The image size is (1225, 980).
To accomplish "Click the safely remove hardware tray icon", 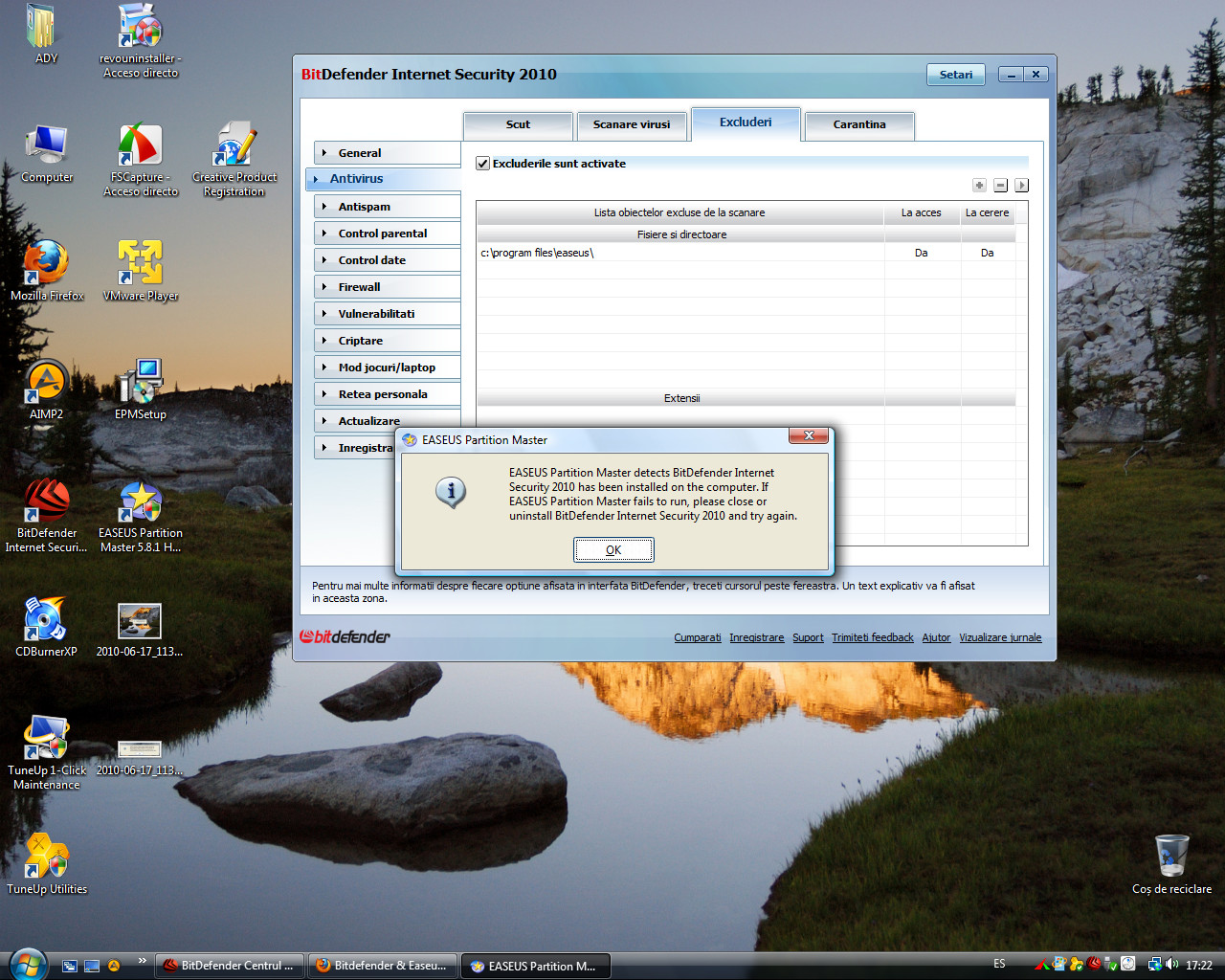I will pyautogui.click(x=1111, y=965).
